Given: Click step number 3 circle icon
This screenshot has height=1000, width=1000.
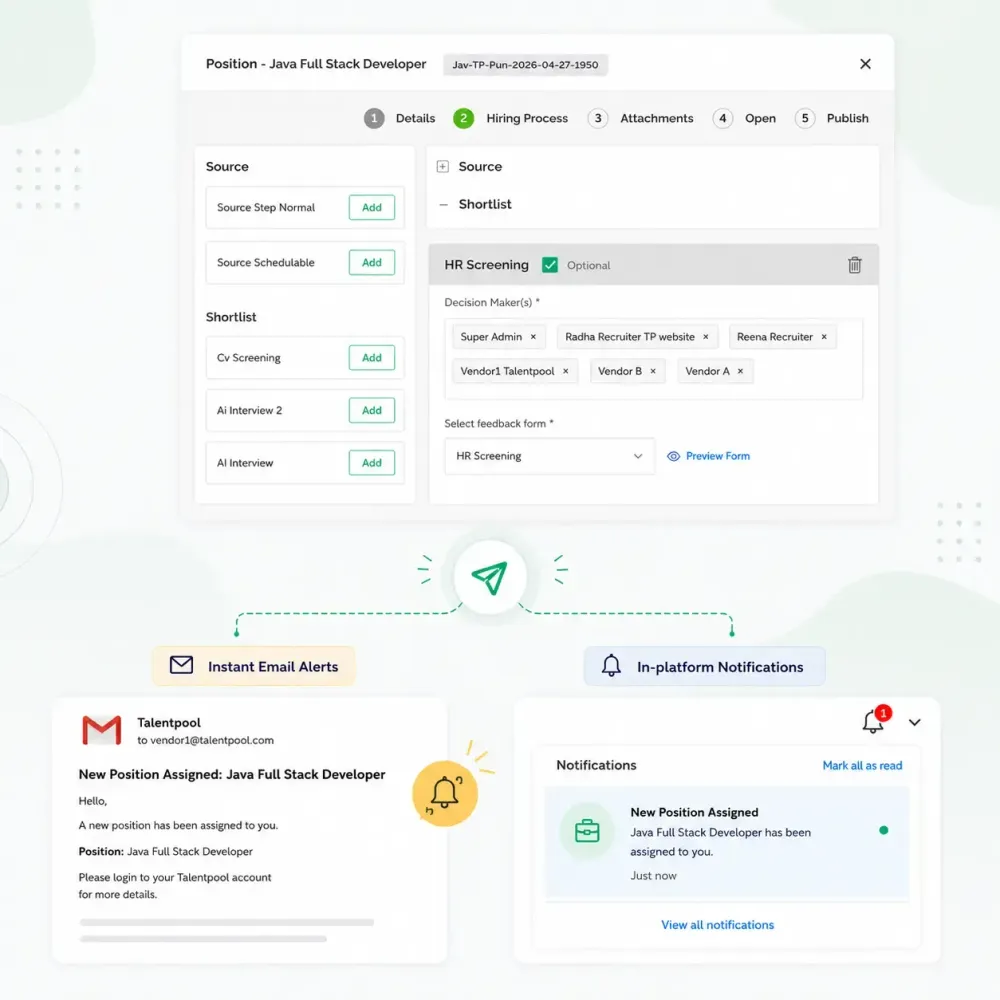Looking at the screenshot, I should pos(598,118).
